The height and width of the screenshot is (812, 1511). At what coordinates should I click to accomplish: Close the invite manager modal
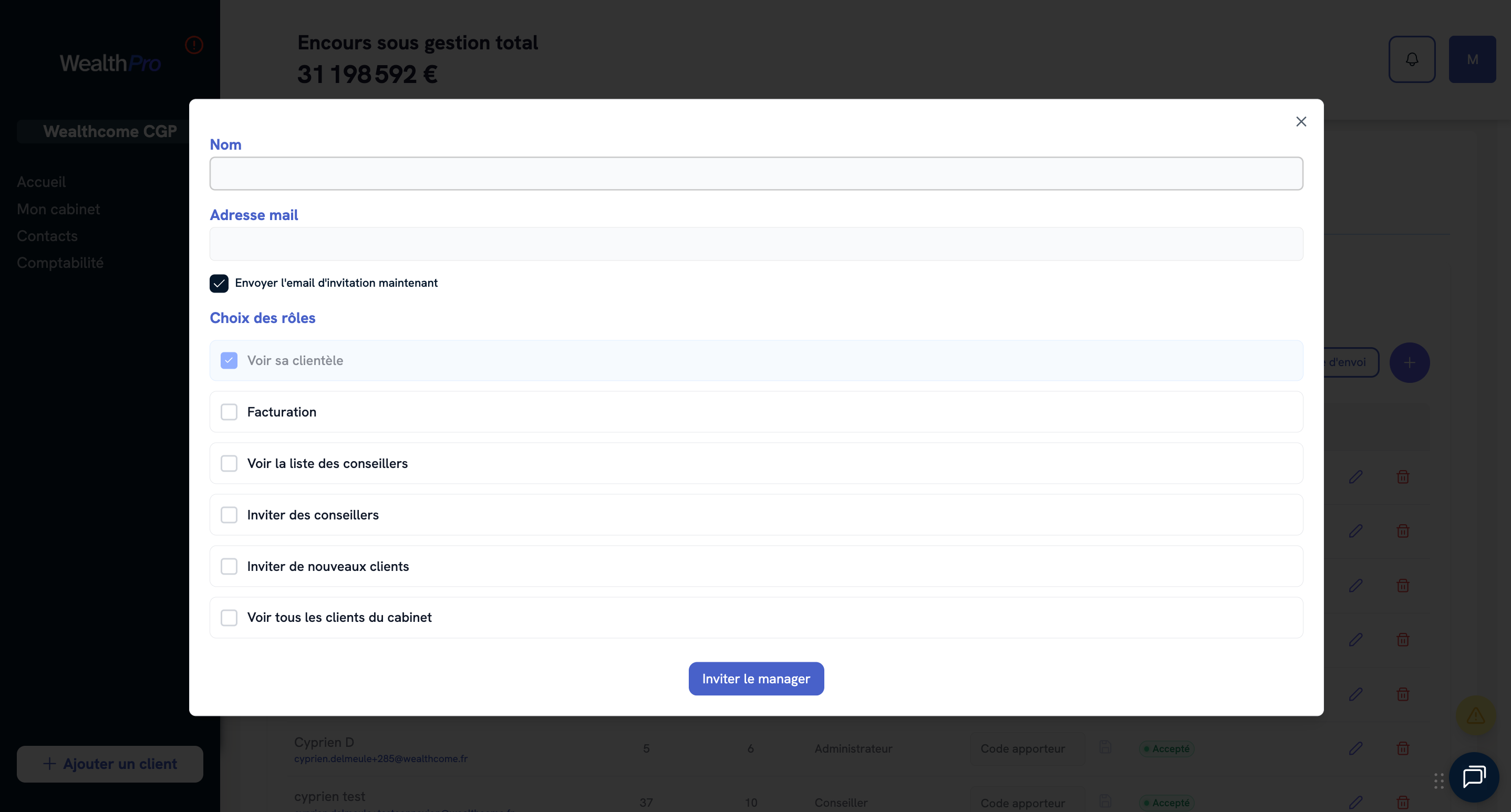click(1300, 121)
